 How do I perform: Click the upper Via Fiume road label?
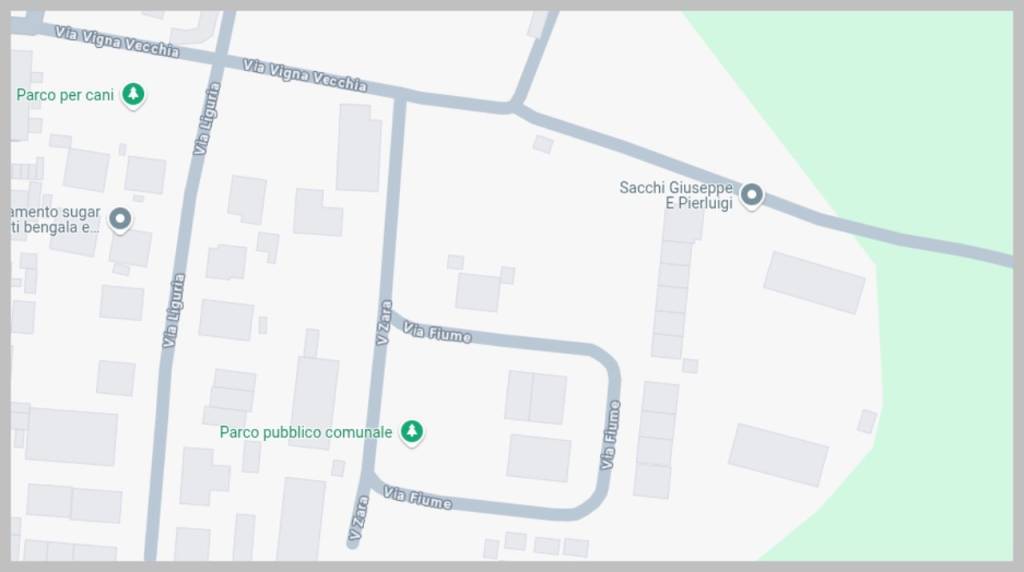coord(437,332)
